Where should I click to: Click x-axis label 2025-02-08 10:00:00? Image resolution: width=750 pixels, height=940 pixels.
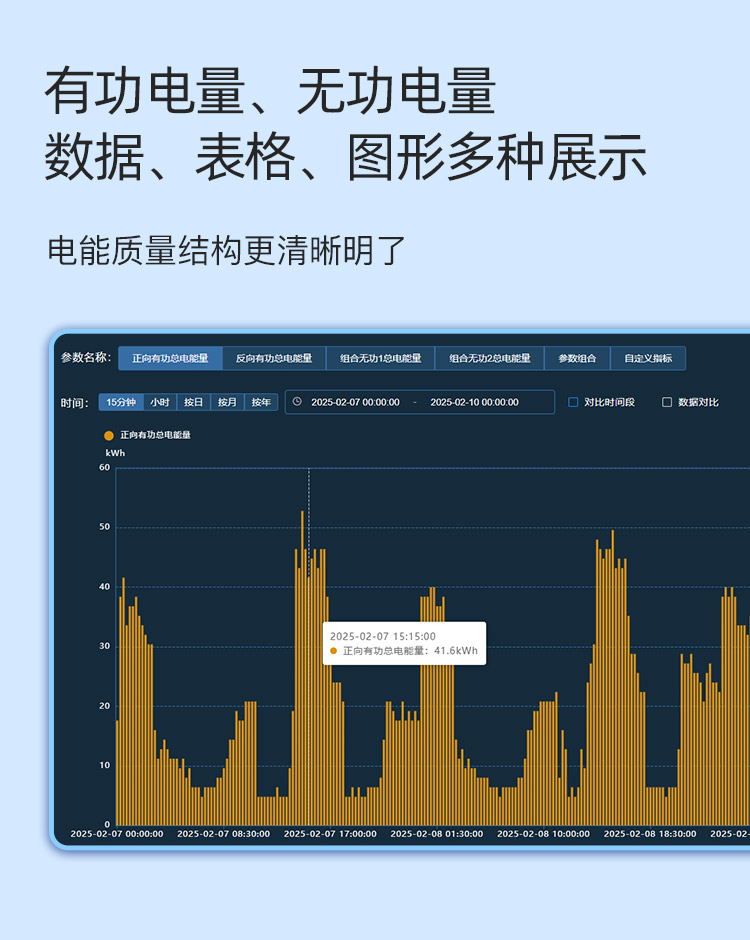click(543, 833)
